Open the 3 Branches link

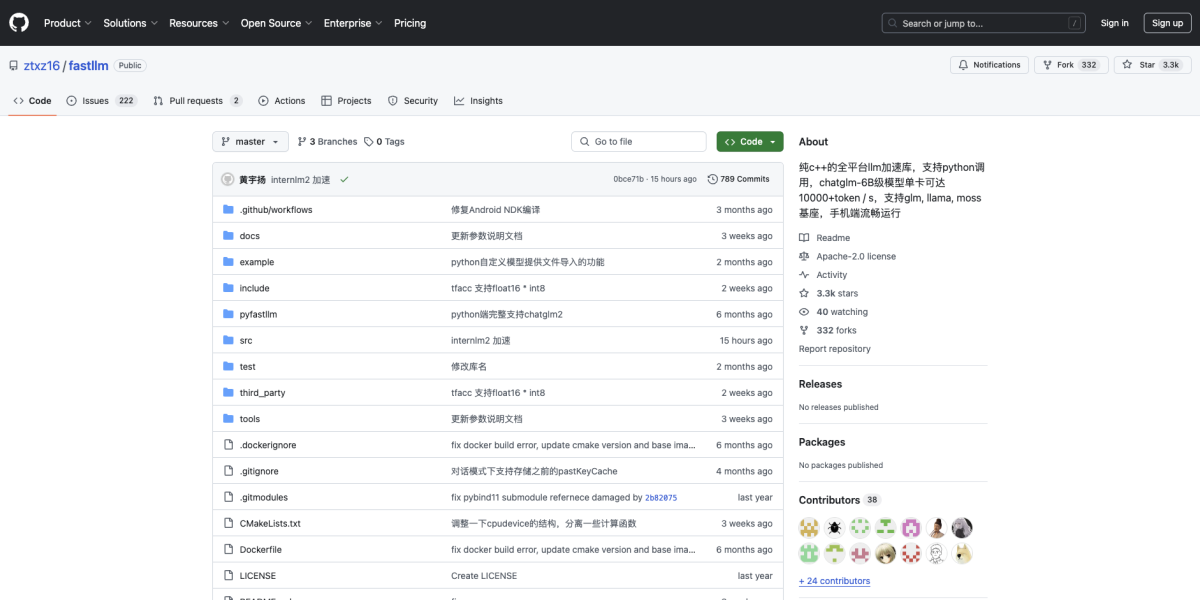pos(327,142)
